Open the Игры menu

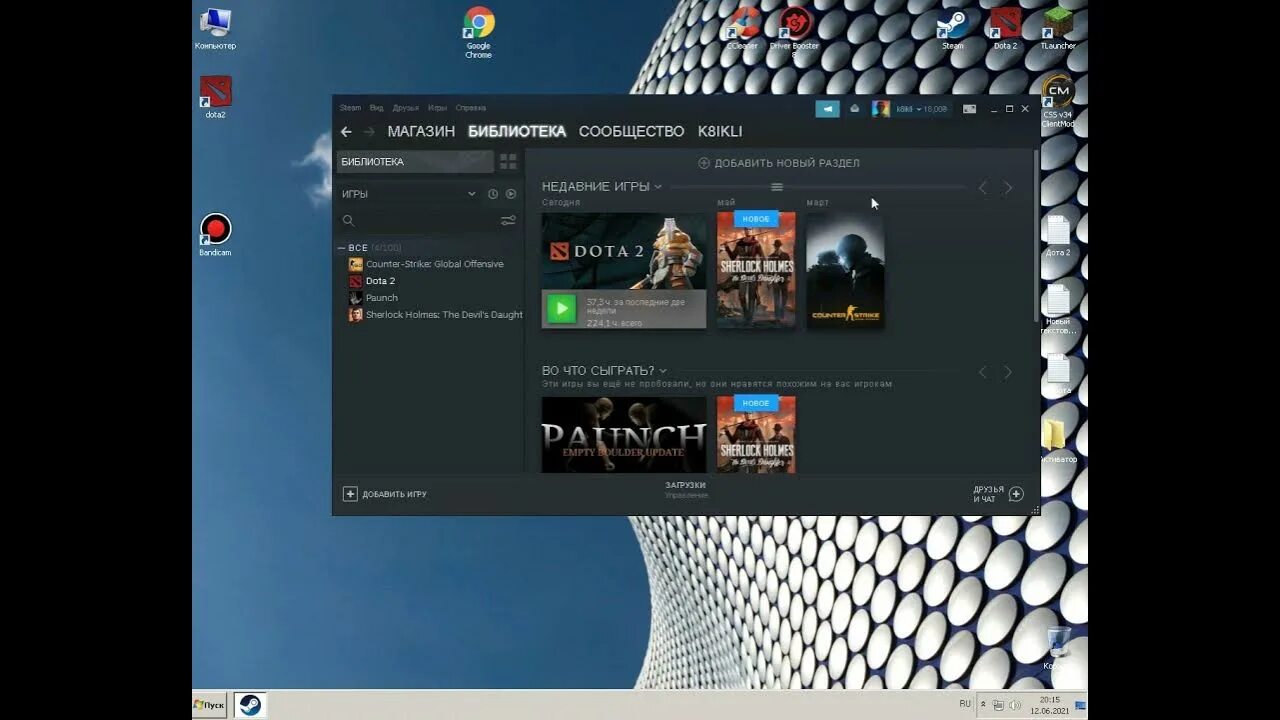coord(438,108)
